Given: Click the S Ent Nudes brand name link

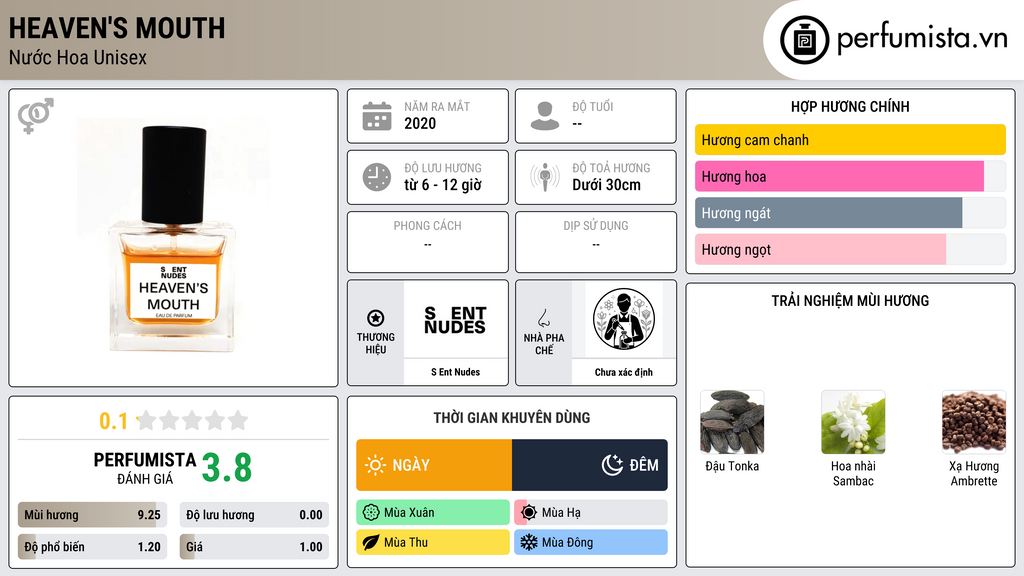Looking at the screenshot, I should pos(455,372).
